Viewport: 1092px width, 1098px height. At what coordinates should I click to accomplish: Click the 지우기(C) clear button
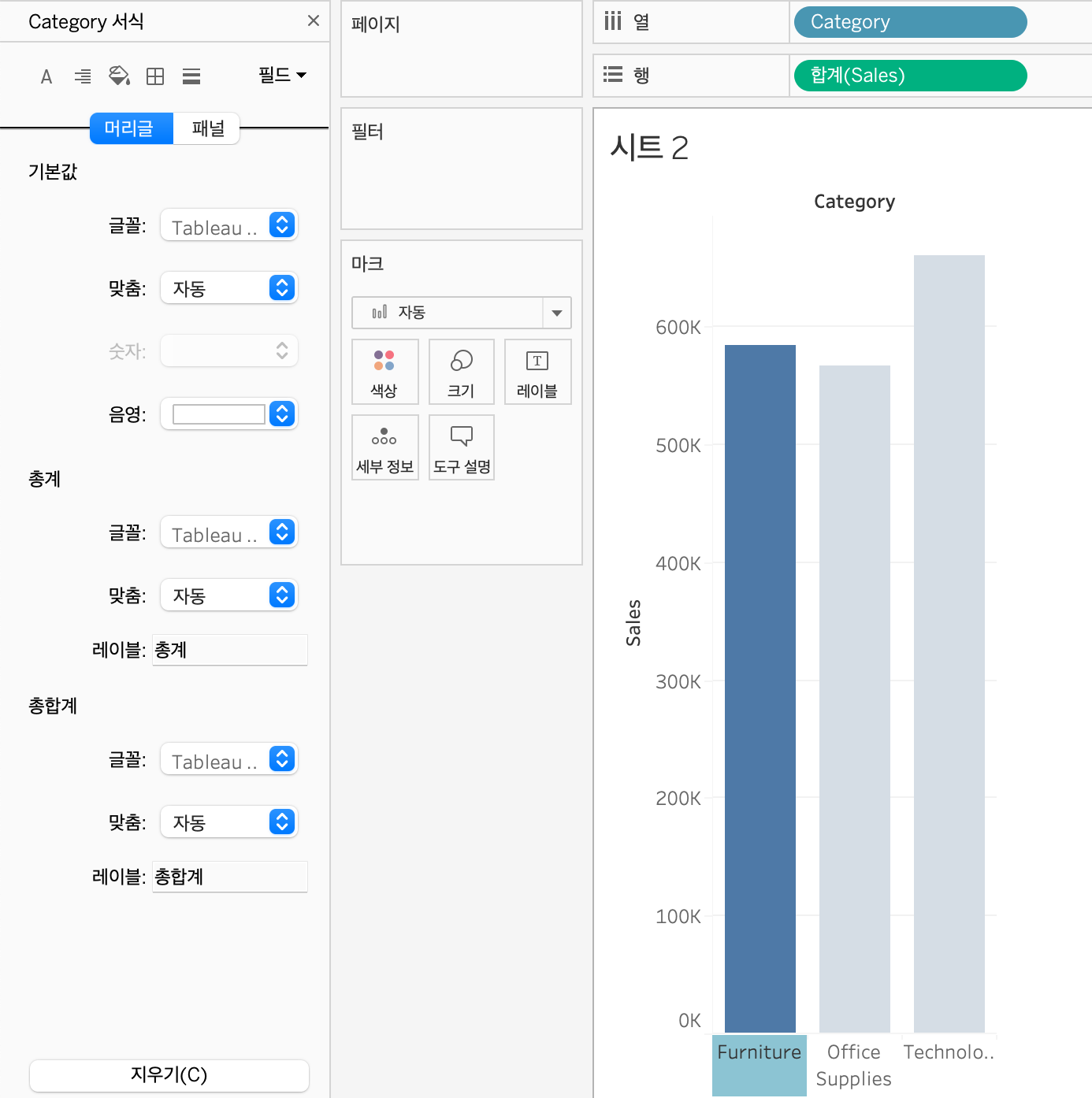(x=169, y=1075)
